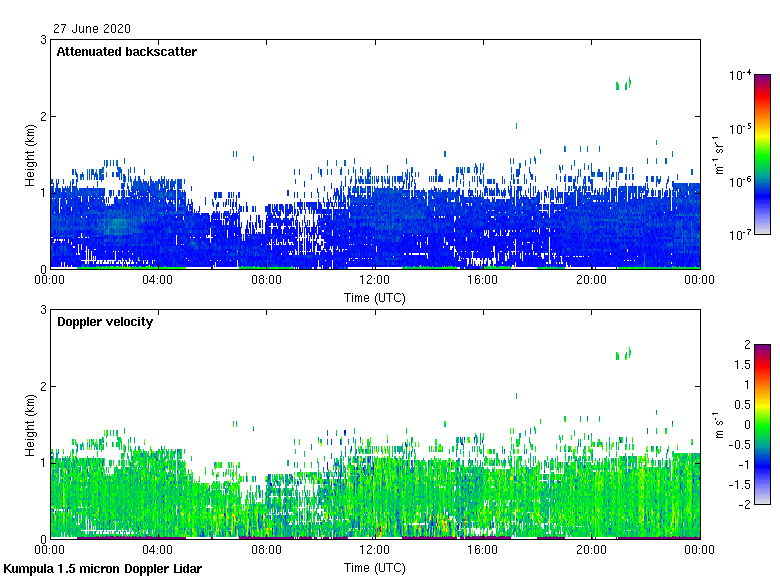
Task: Click the 12:00 tick under the backscatter plot
Action: pos(375,280)
